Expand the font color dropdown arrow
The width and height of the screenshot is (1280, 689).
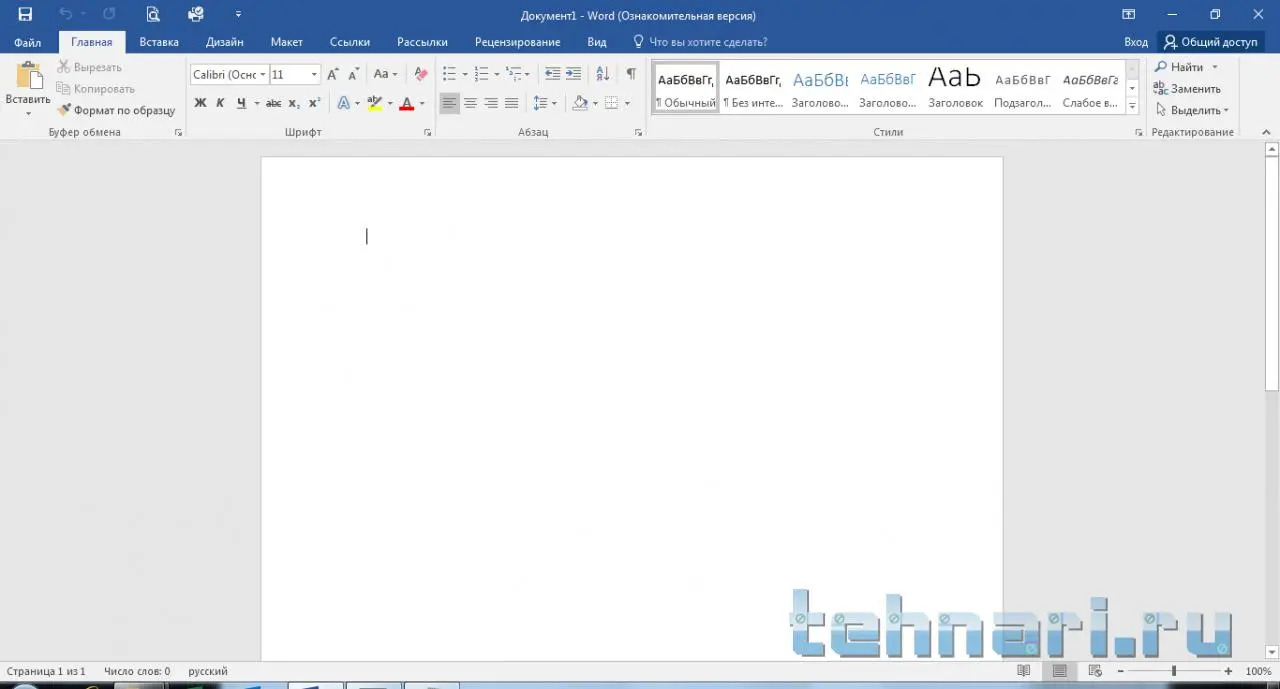[x=422, y=103]
